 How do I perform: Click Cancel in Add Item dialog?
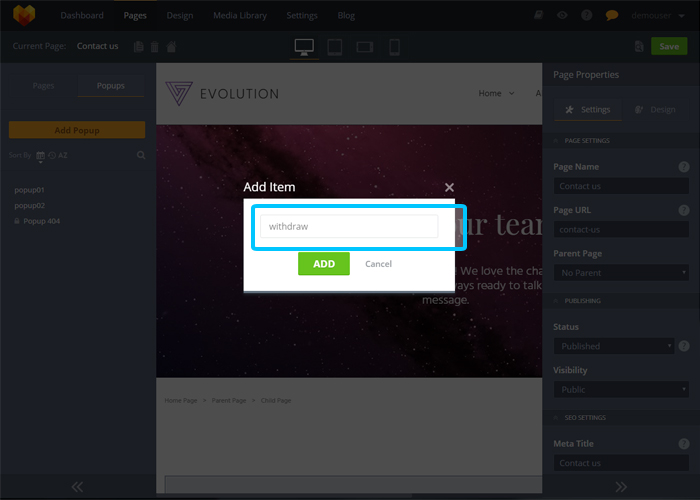[378, 264]
